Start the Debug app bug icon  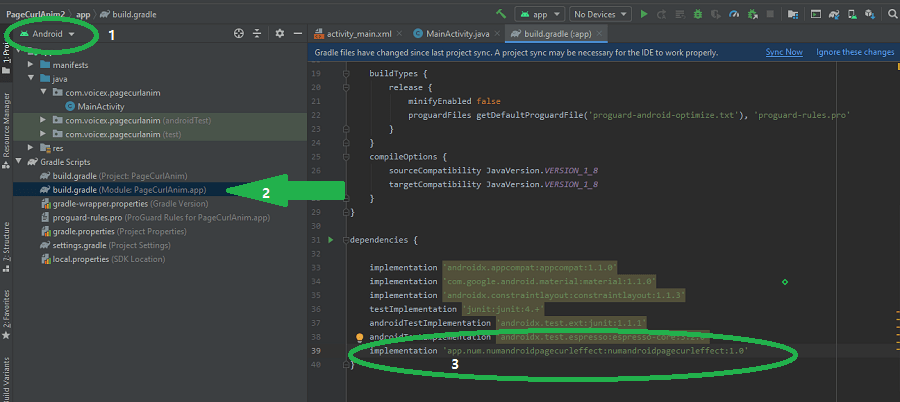pos(698,14)
